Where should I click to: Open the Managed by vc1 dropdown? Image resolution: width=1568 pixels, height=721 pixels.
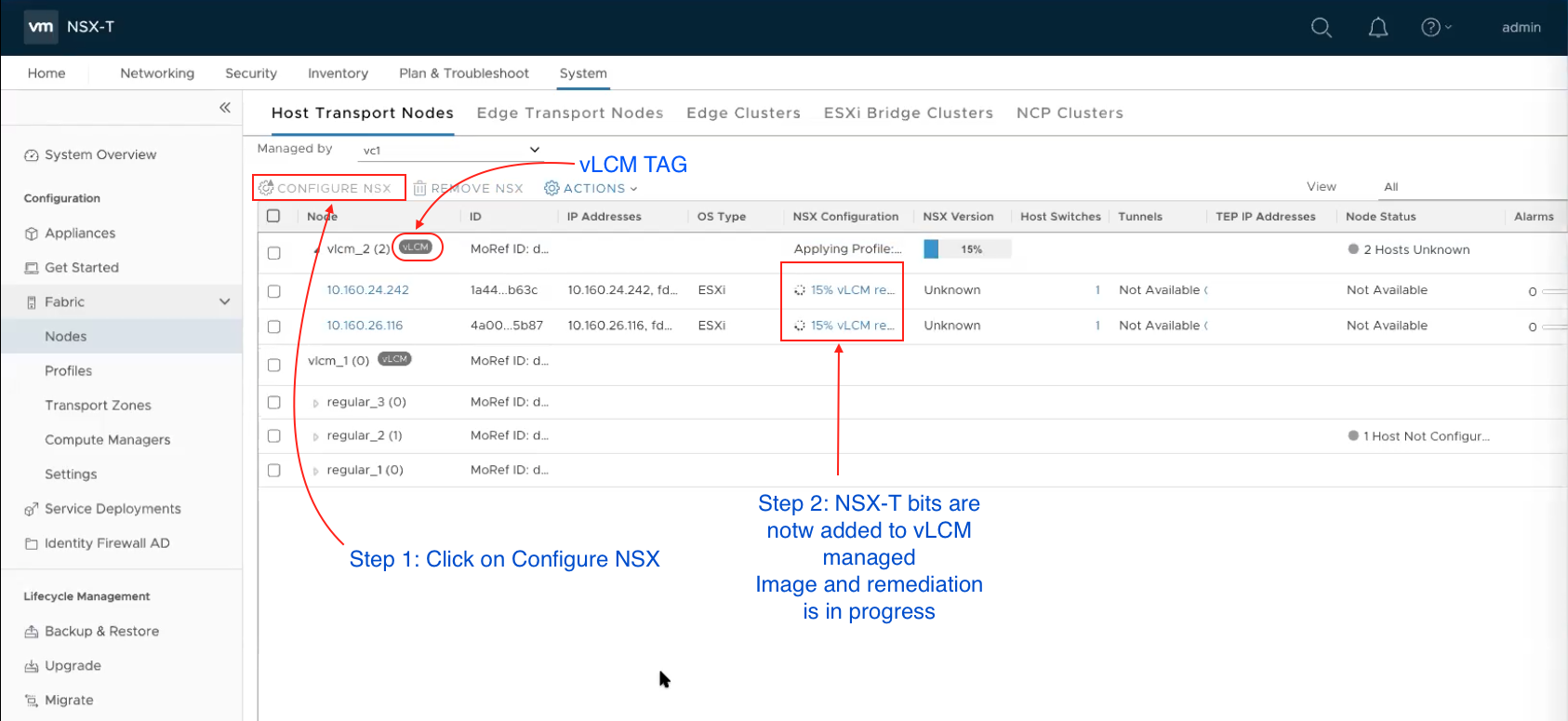(451, 150)
